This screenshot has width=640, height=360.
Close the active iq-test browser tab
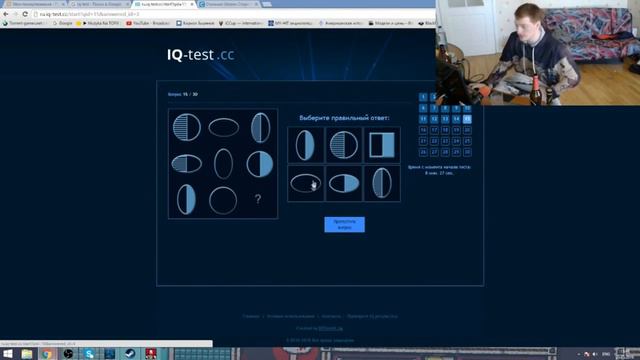coord(192,4)
